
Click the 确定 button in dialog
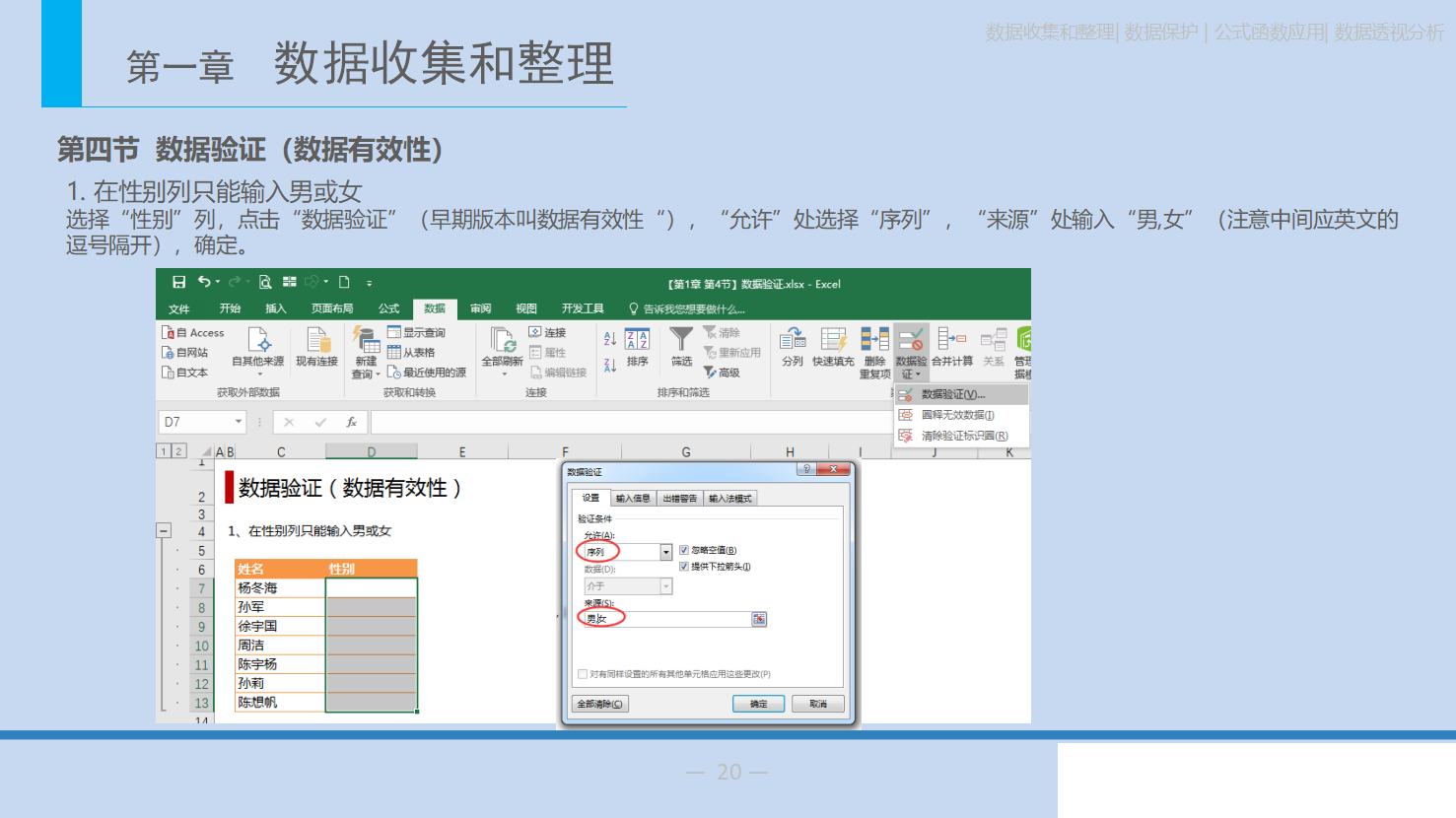[758, 704]
